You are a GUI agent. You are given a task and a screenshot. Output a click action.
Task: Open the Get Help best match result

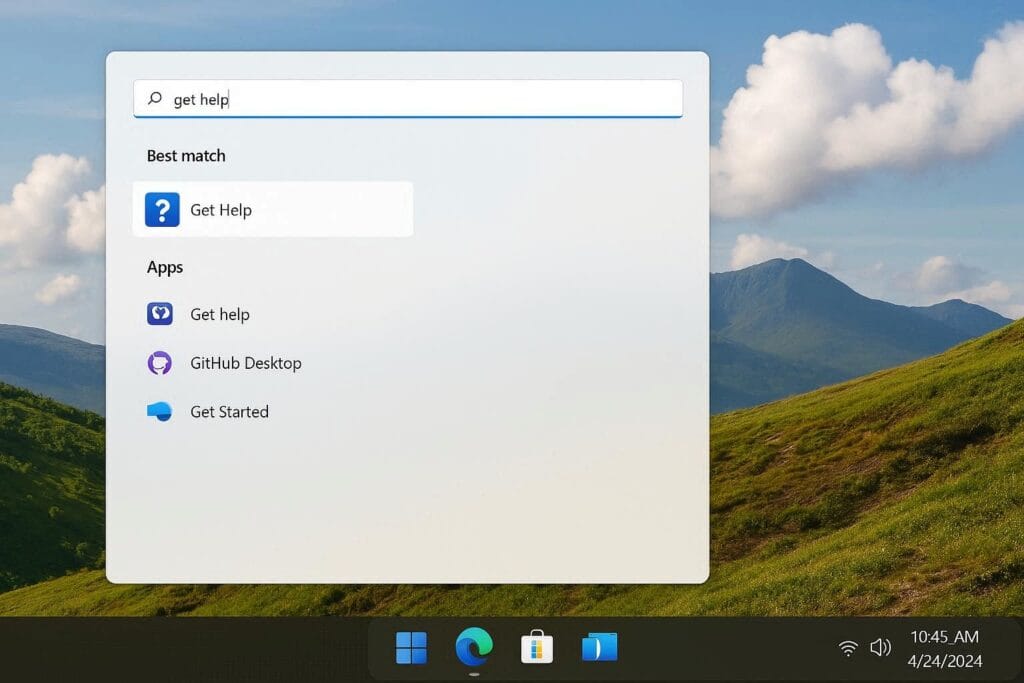click(x=272, y=210)
